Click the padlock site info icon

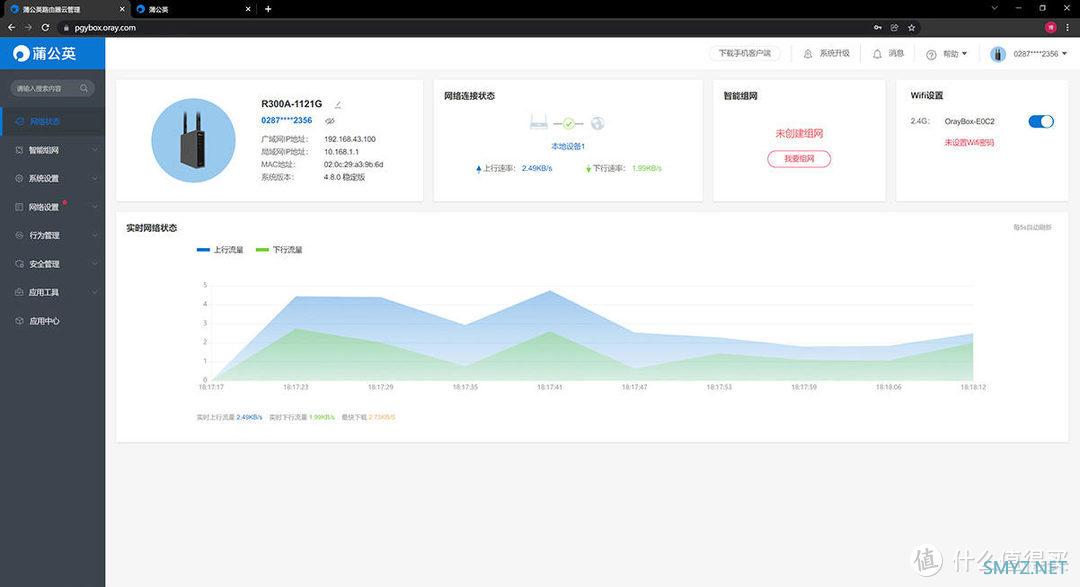[66, 28]
